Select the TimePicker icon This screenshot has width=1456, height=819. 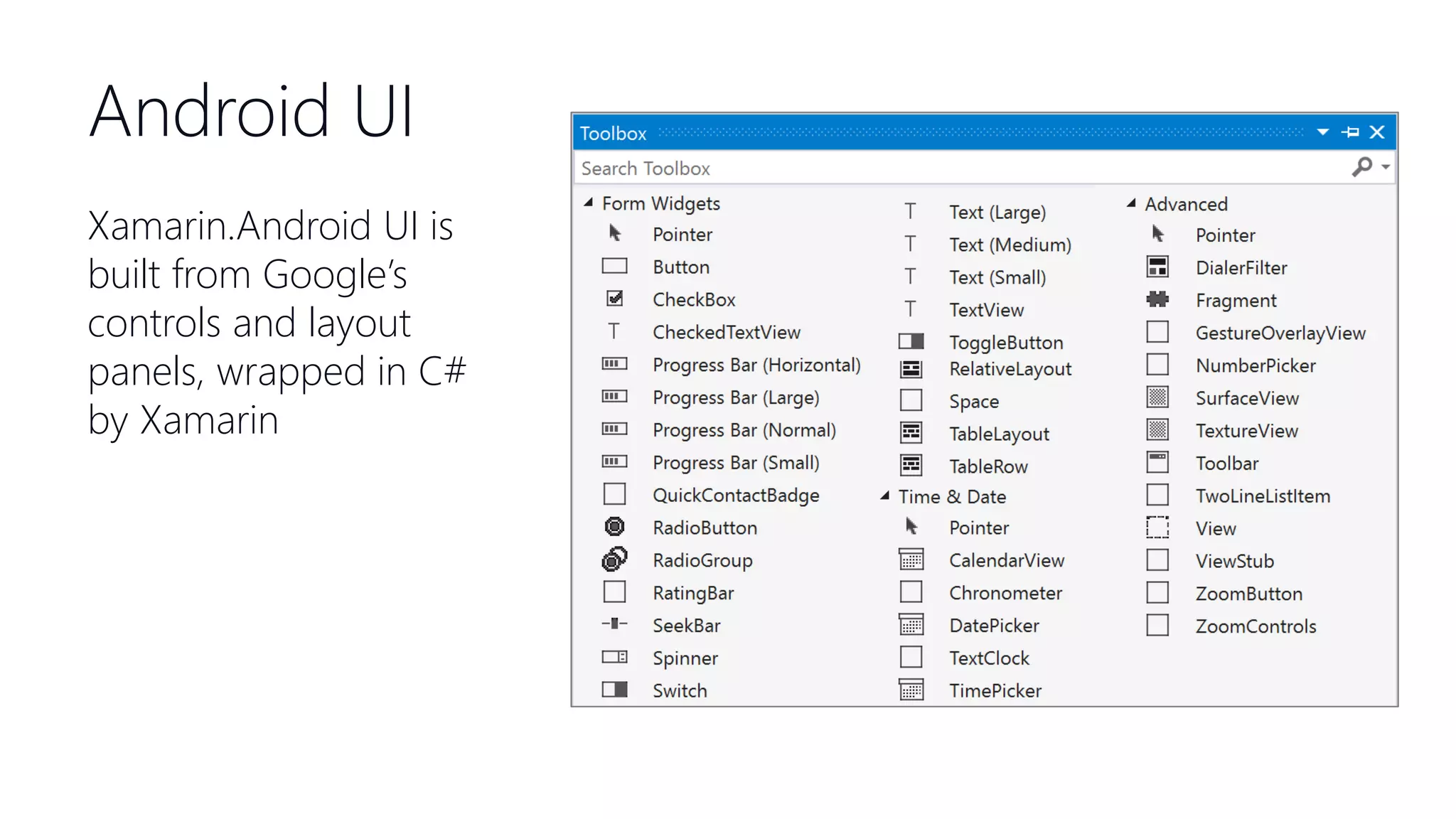pos(911,690)
